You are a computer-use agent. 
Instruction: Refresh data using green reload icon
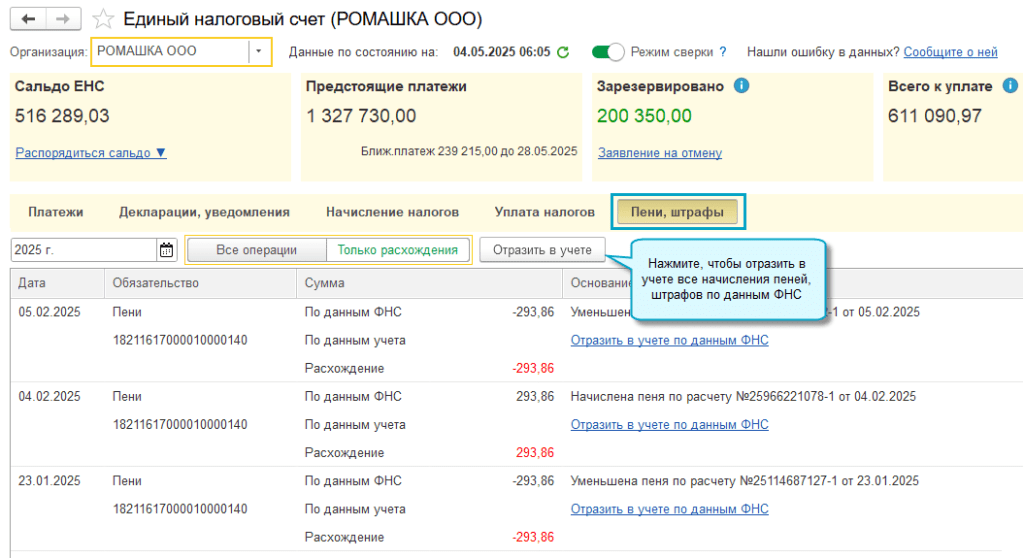click(563, 52)
